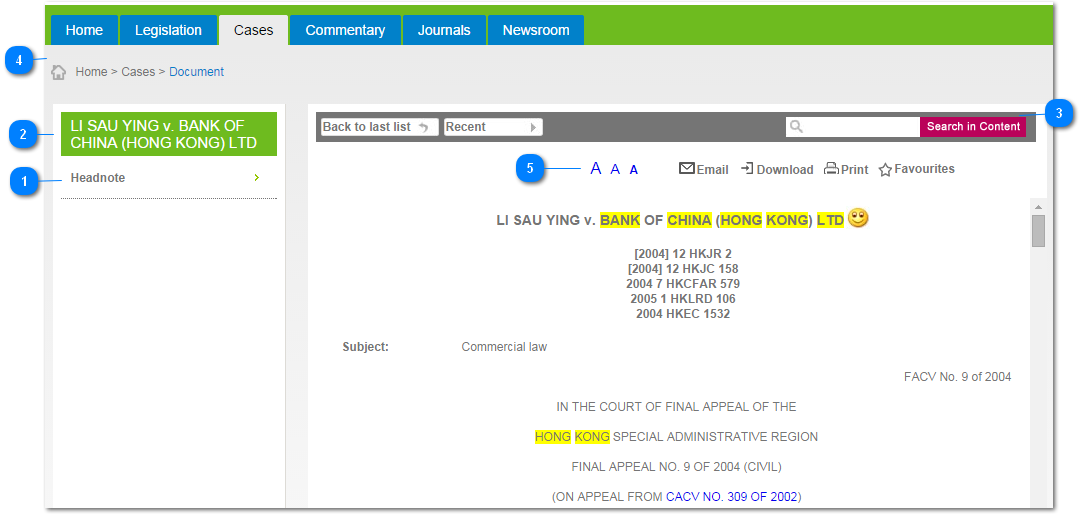1081x521 pixels.
Task: Click citation [2004] 12 HKJR 2
Action: (x=683, y=254)
